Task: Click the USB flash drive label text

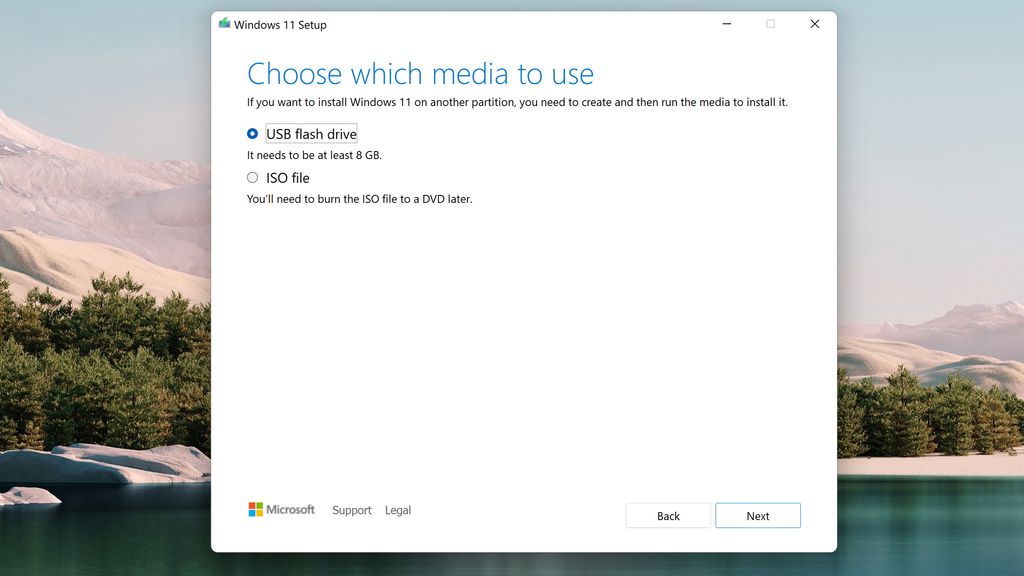Action: (310, 132)
